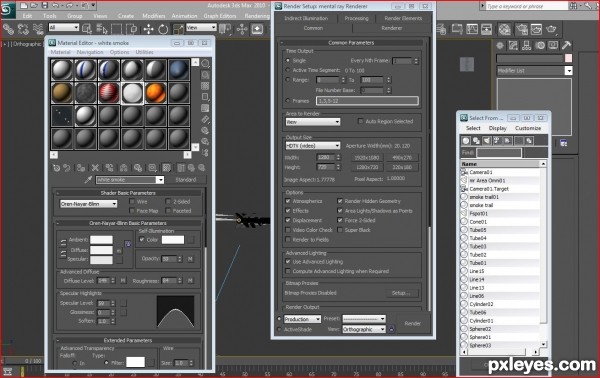Enable the Super Black checkbox
This screenshot has height=378, width=600.
(340, 230)
